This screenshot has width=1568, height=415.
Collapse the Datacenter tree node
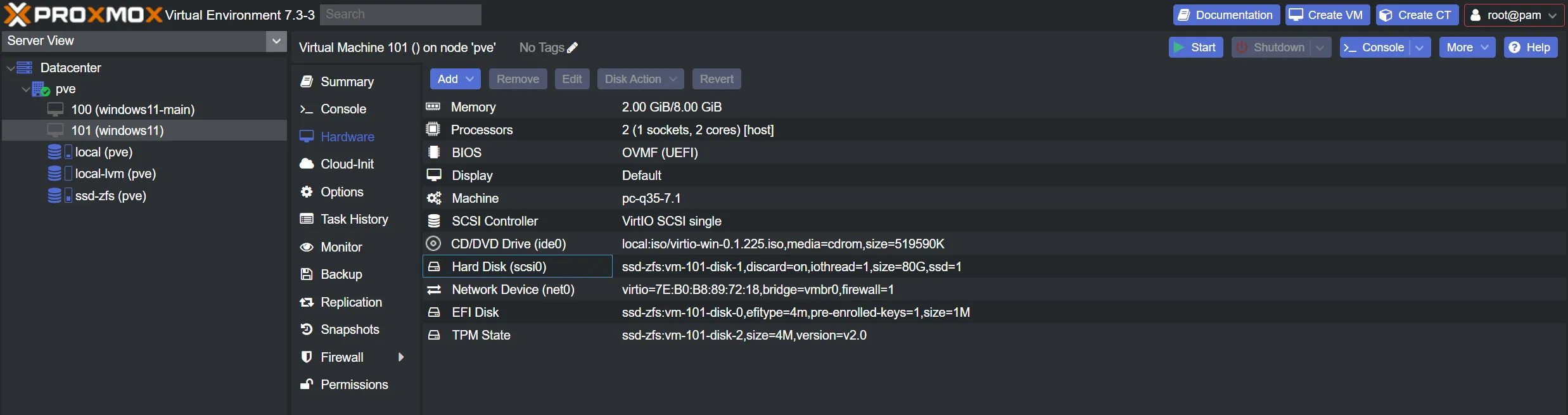pos(10,68)
